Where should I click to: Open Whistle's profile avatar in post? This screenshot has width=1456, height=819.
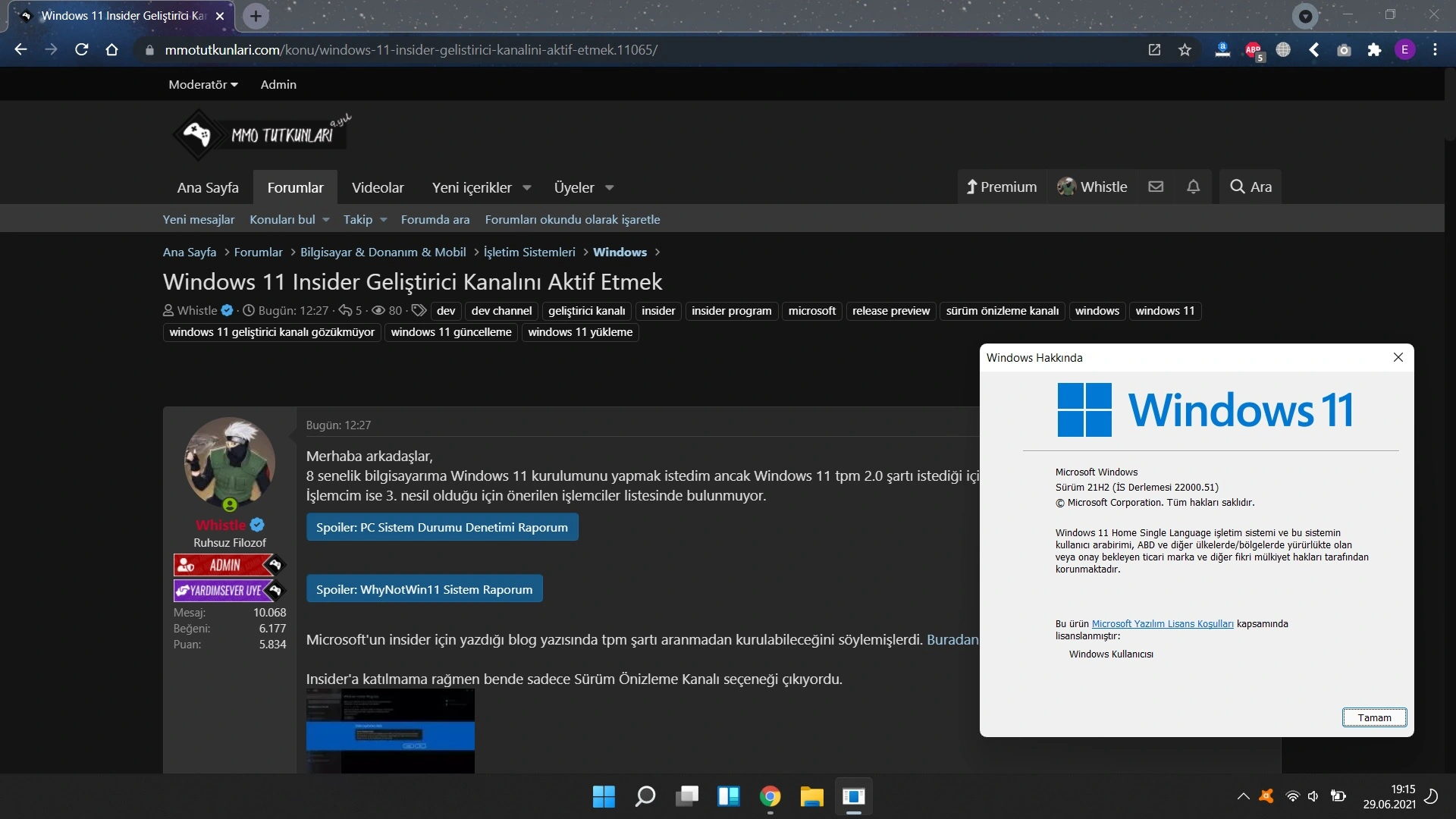point(230,463)
